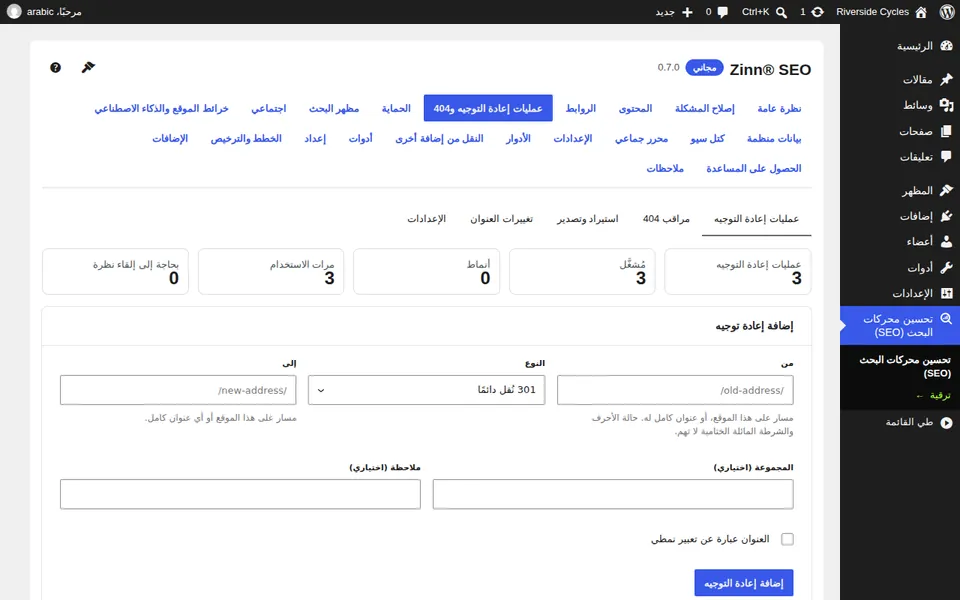Open the أدوات navigation tab in Zinn SEO

click(x=361, y=138)
